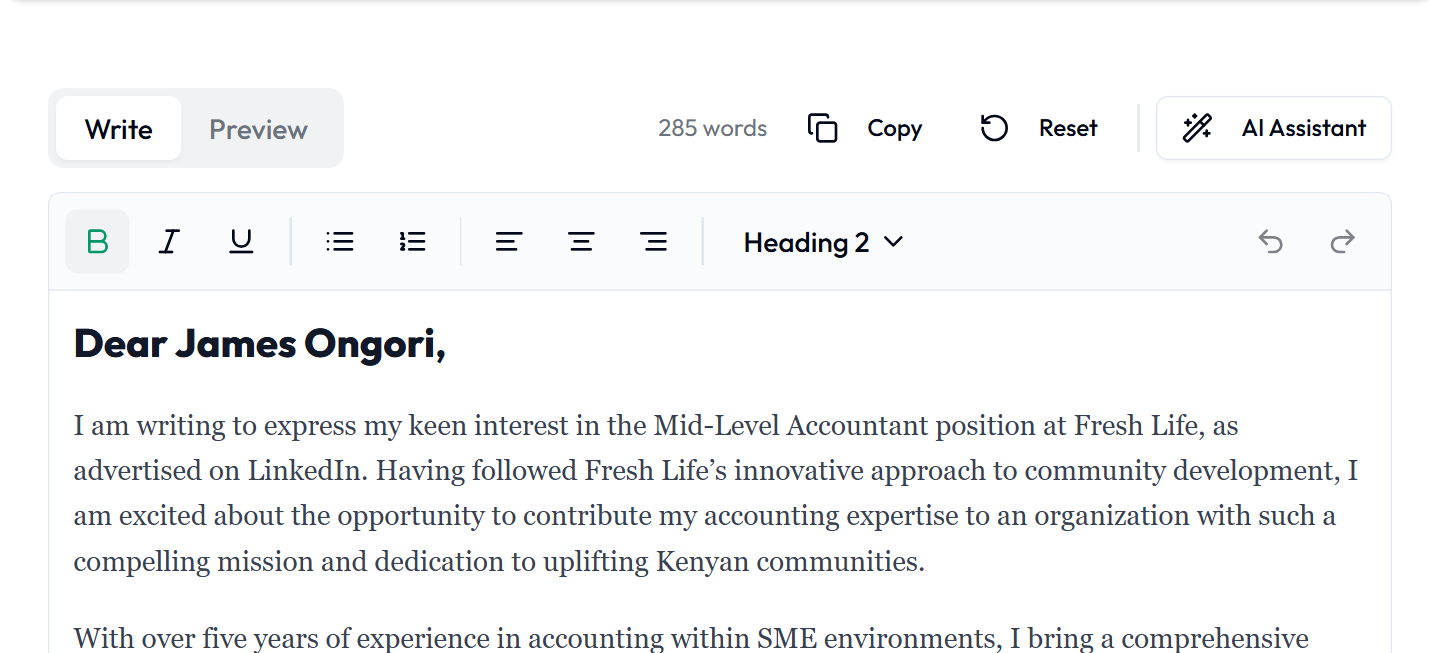The height and width of the screenshot is (653, 1440).
Task: Switch to the Preview tab
Action: pyautogui.click(x=258, y=129)
